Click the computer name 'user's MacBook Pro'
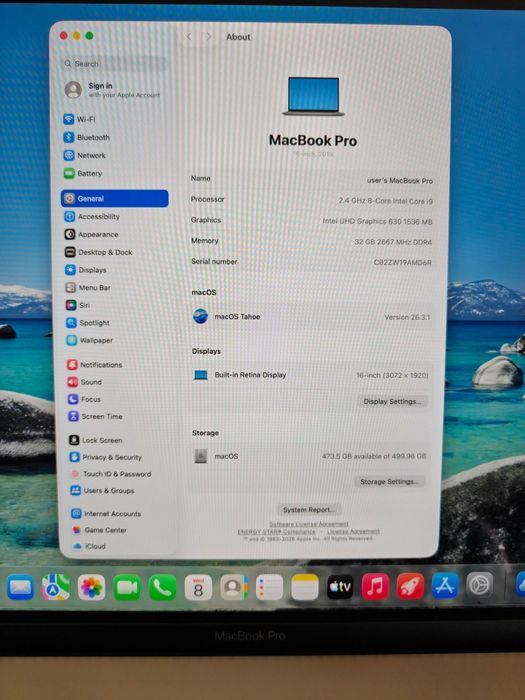This screenshot has width=525, height=700. click(x=400, y=181)
